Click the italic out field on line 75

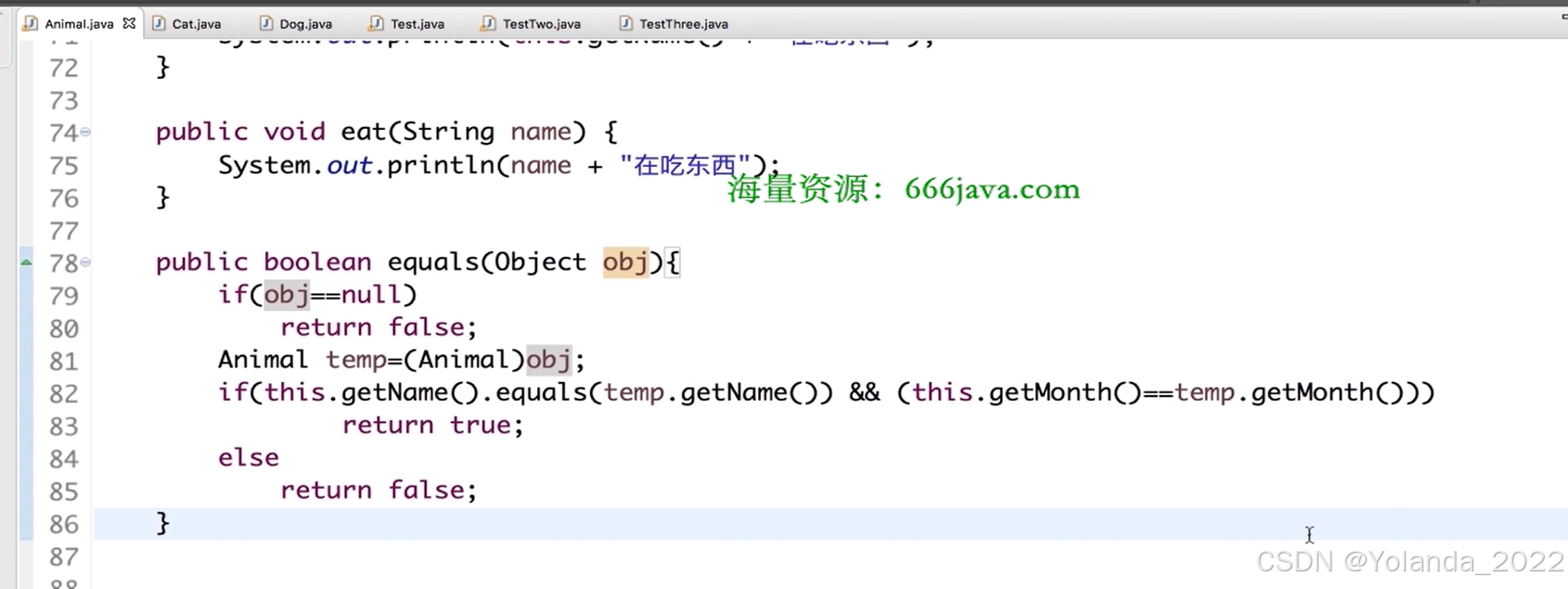[349, 165]
